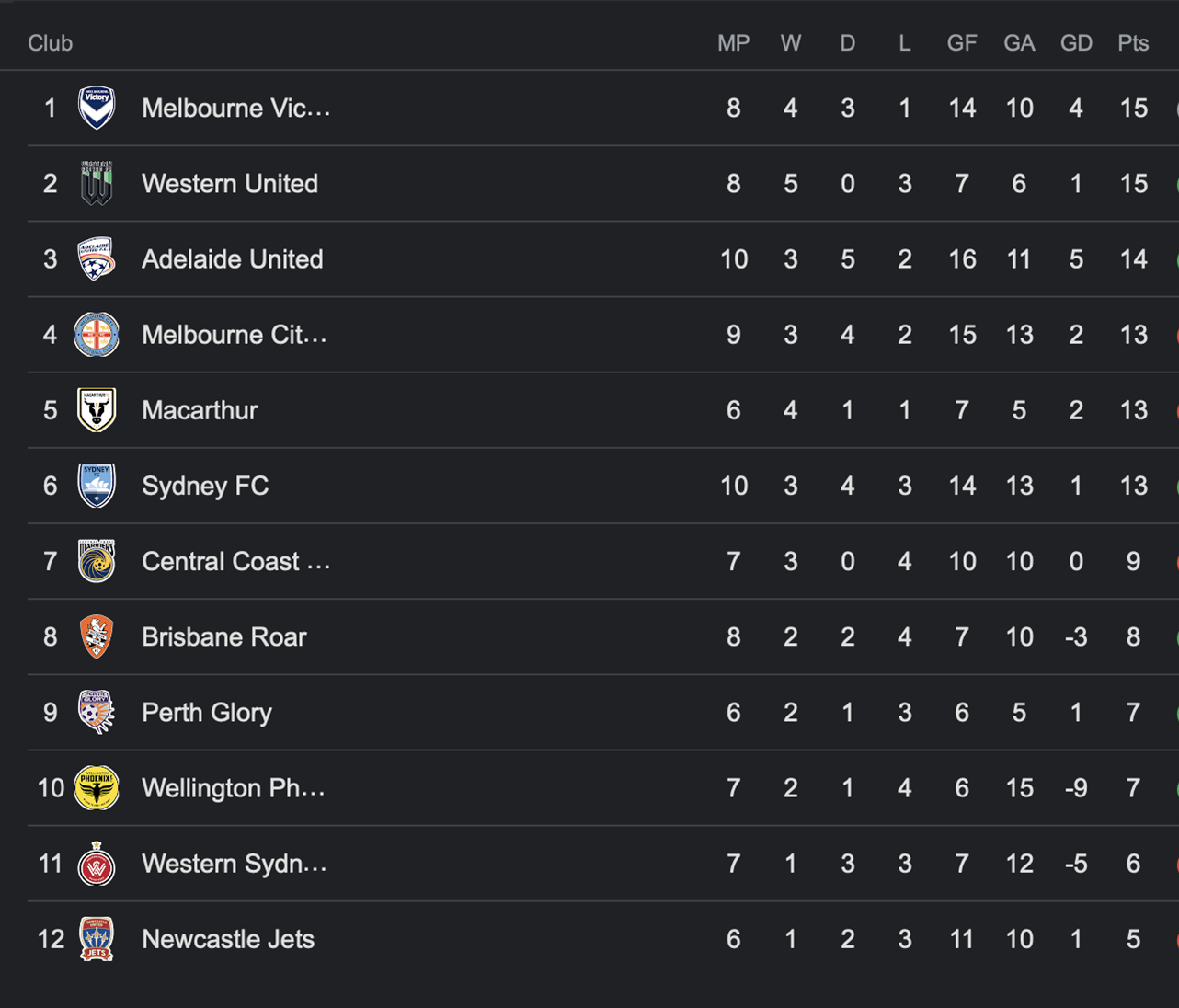1179x1008 pixels.
Task: Click the GD column header
Action: tap(1076, 43)
